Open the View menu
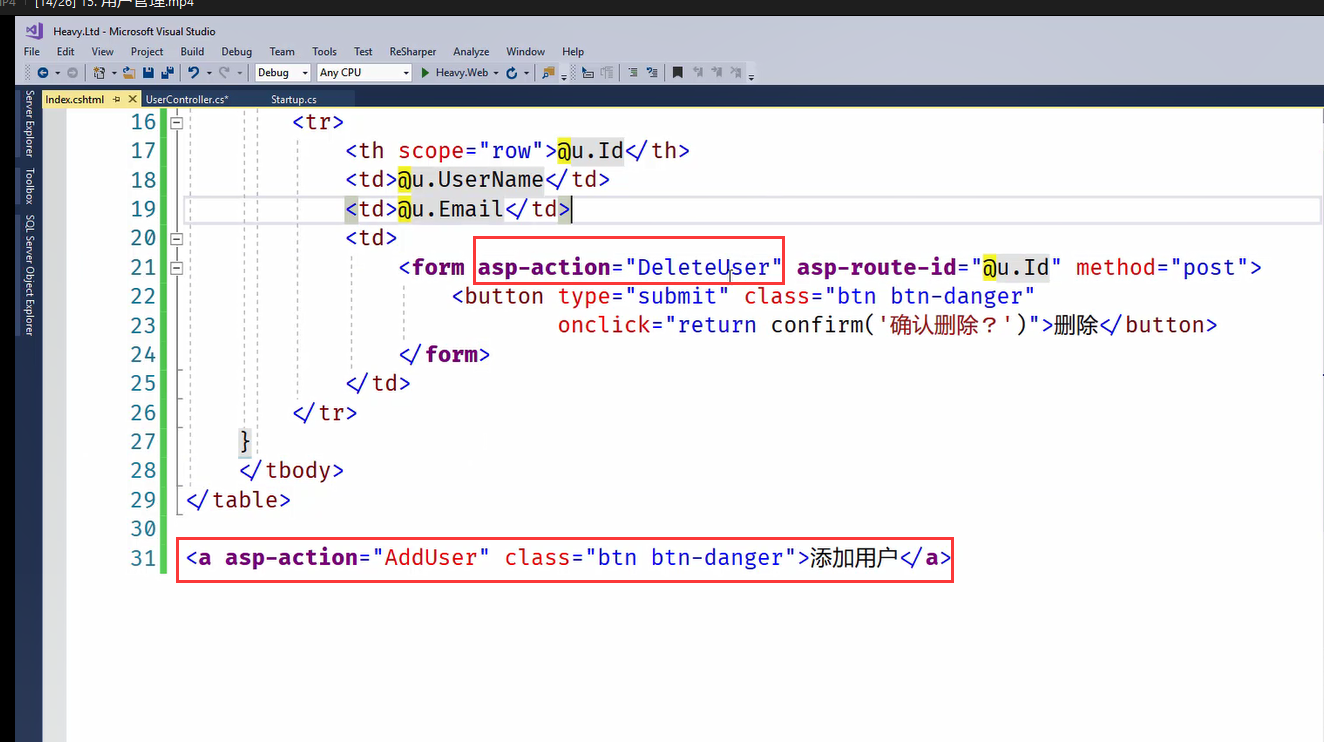The width and height of the screenshot is (1324, 742). tap(102, 52)
